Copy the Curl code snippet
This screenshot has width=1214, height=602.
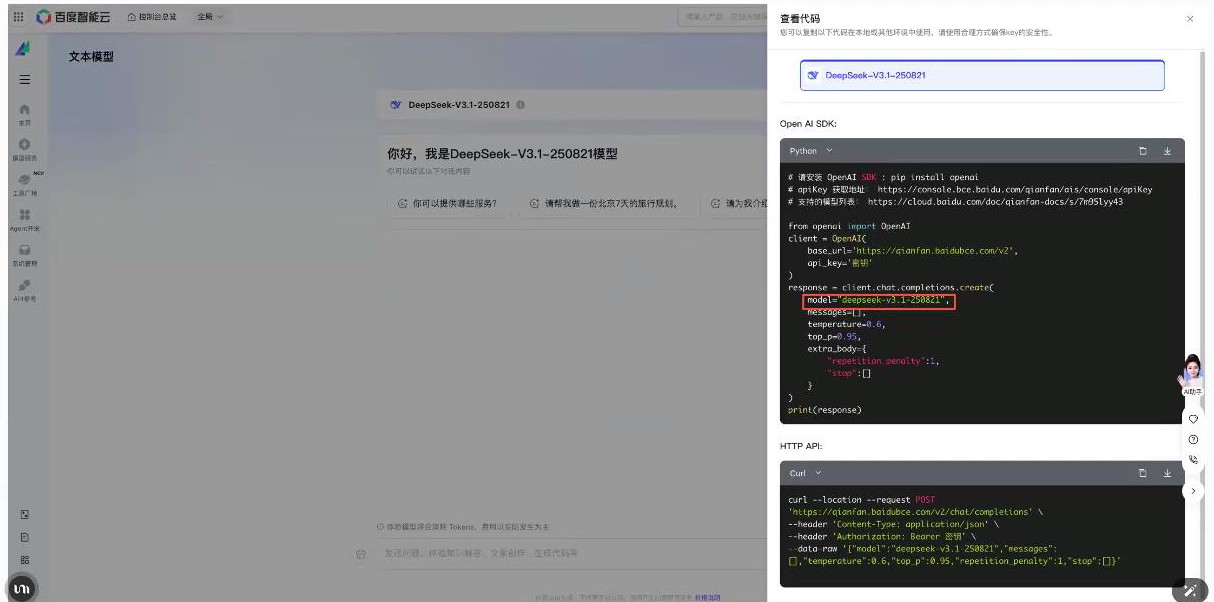point(1143,473)
